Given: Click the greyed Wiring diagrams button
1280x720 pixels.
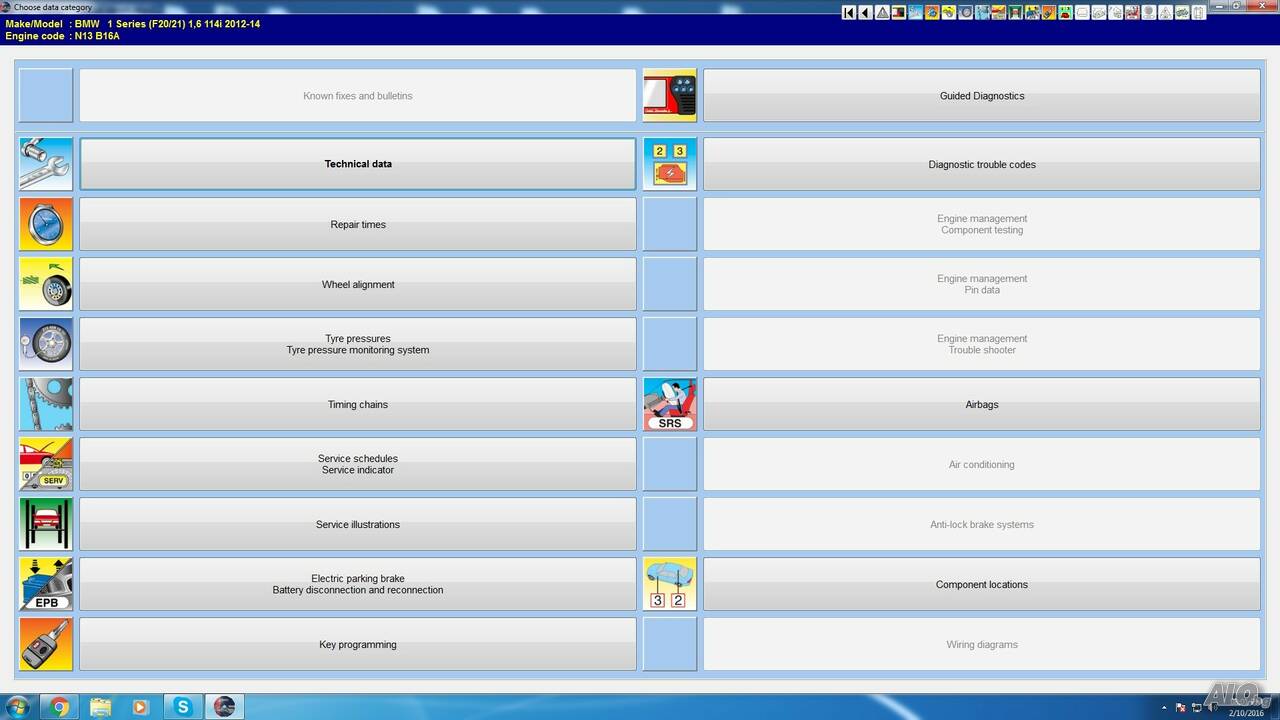Looking at the screenshot, I should (x=982, y=644).
